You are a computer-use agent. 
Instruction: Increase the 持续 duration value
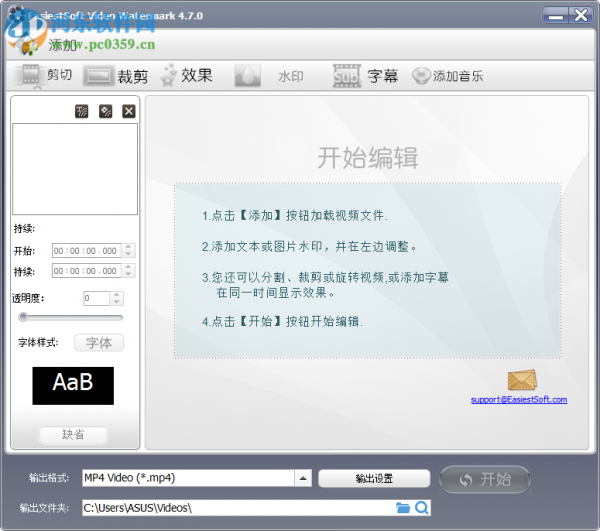click(128, 267)
